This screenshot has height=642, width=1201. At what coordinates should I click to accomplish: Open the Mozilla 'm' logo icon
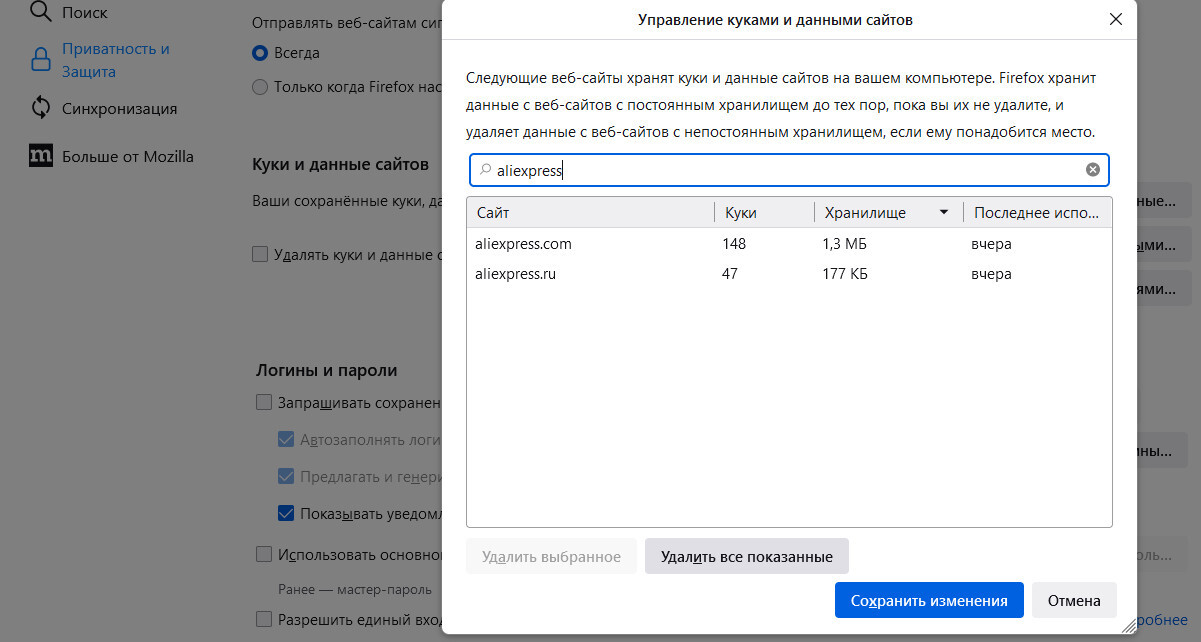point(41,156)
